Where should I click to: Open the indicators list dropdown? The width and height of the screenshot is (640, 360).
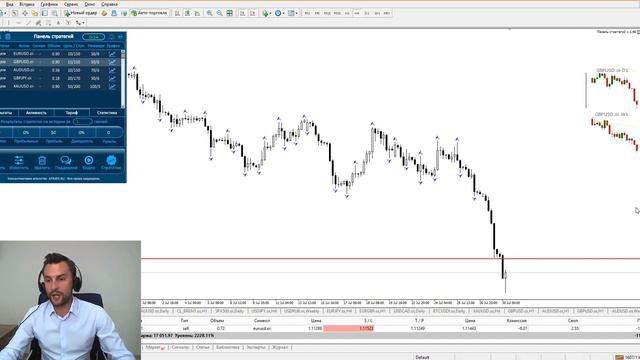click(267, 13)
